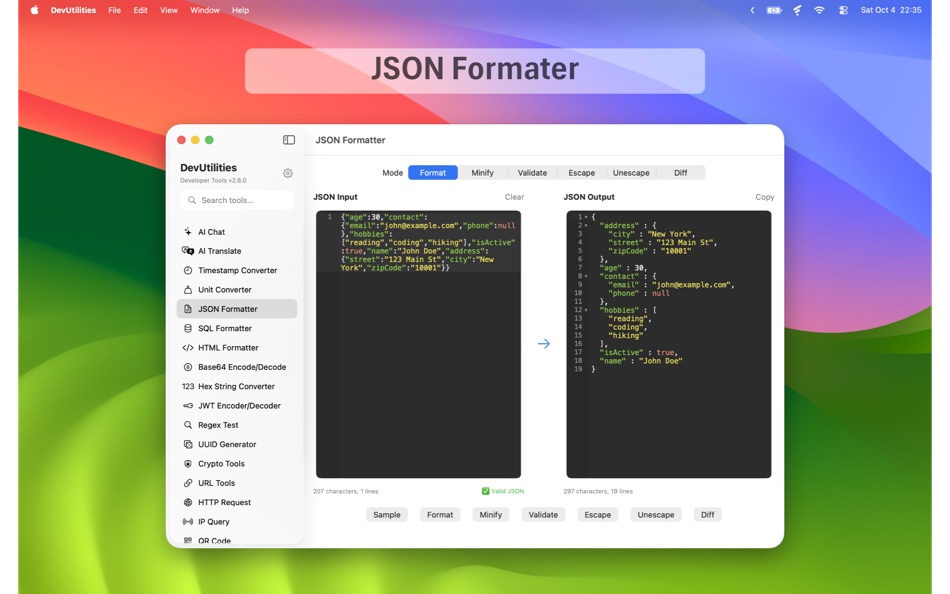Open Control Center icon in menu bar
Image resolution: width=950 pixels, height=594 pixels.
coord(843,10)
